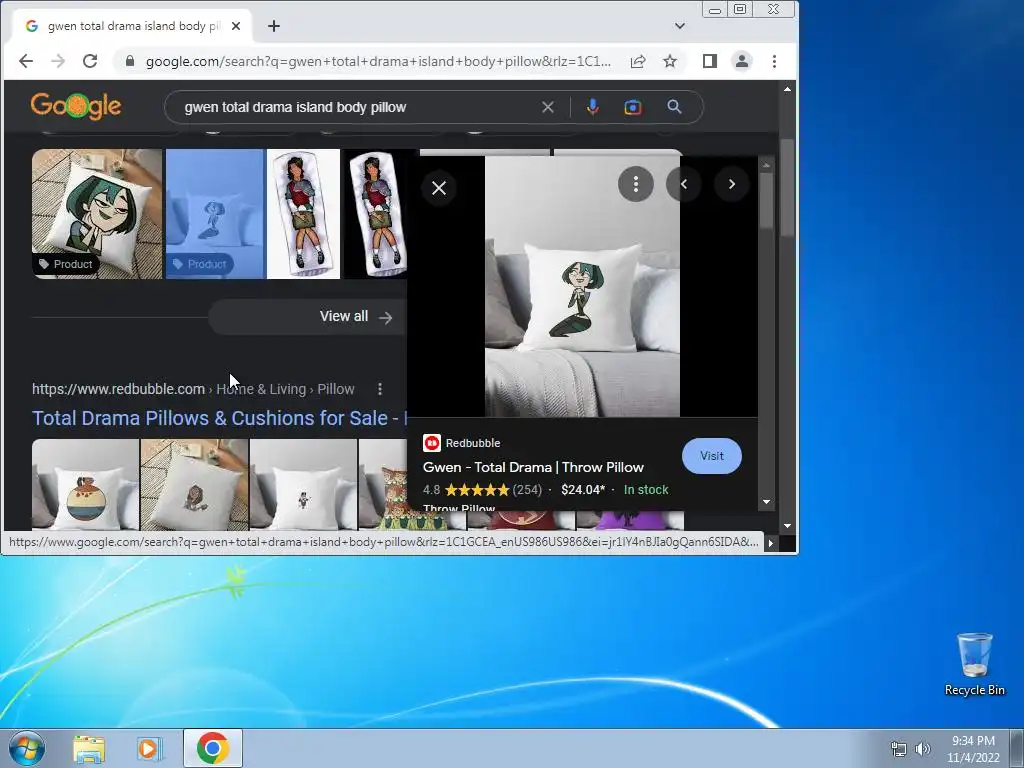Open Chrome three-dot menu

775,61
